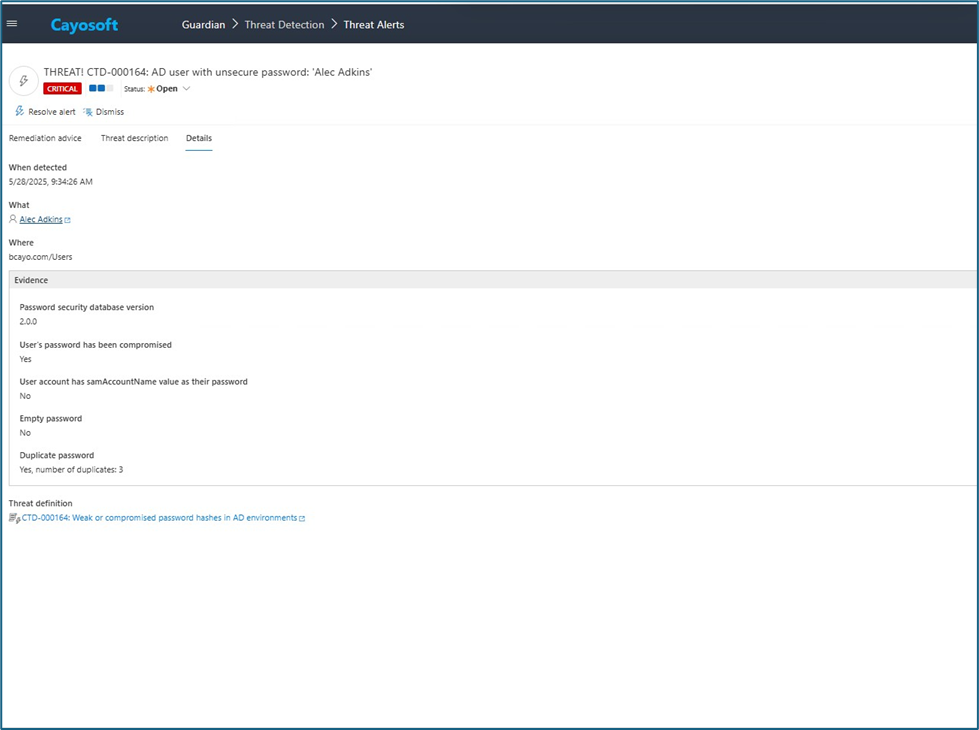Click the Resolve alert lightning icon

coord(19,111)
